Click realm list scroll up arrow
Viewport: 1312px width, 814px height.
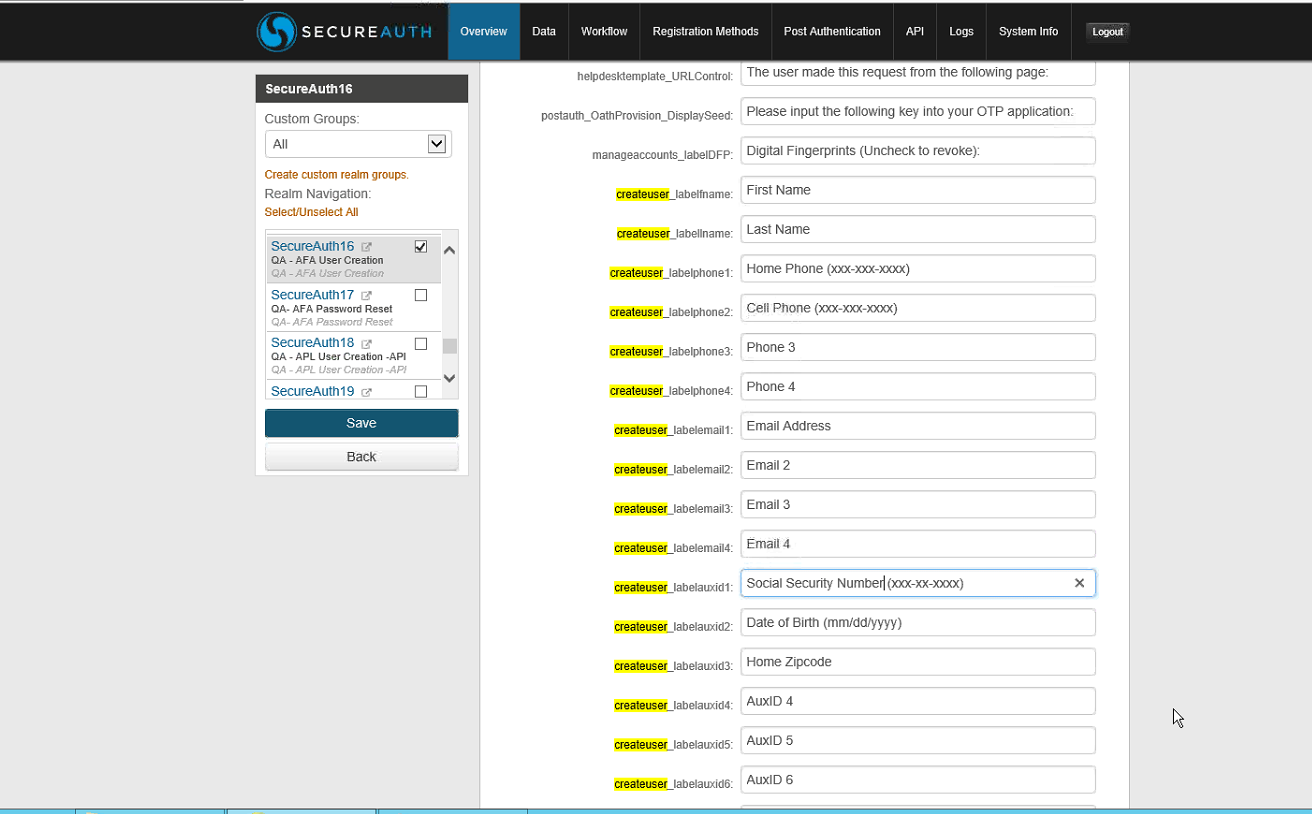pos(449,250)
